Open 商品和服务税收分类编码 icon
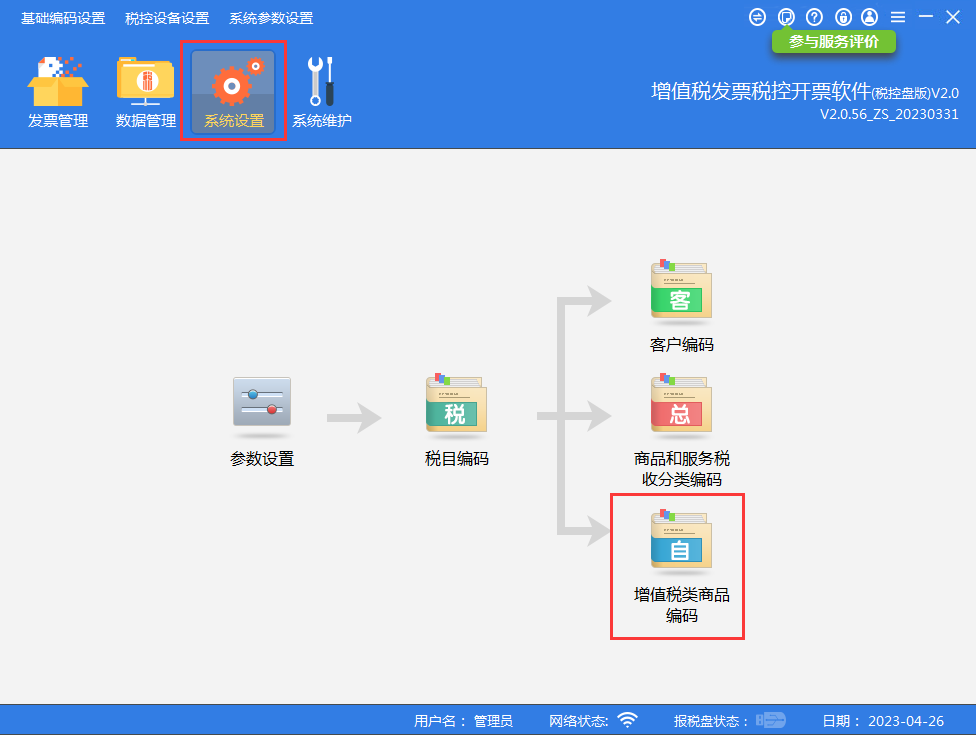This screenshot has width=976, height=735. coord(681,403)
